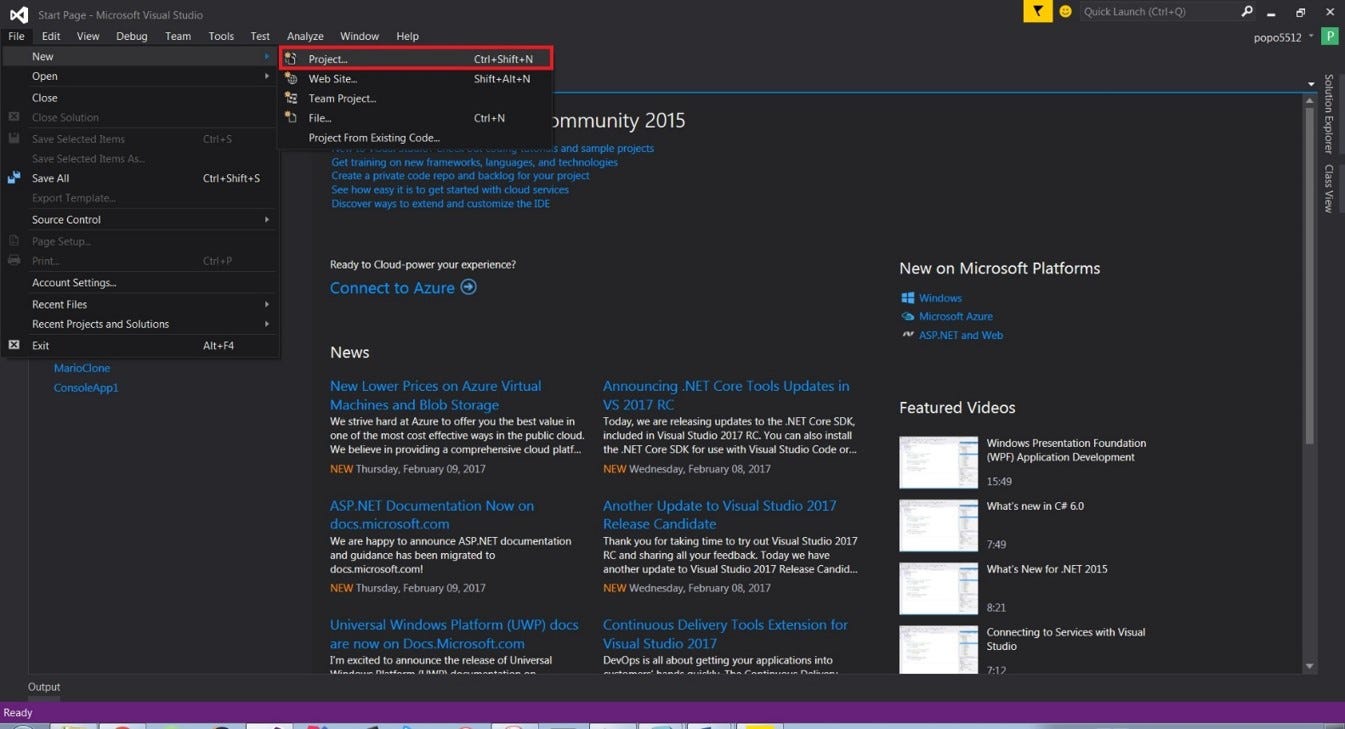The image size is (1345, 729).
Task: Expand the Recent Files submenu arrow
Action: (x=267, y=304)
